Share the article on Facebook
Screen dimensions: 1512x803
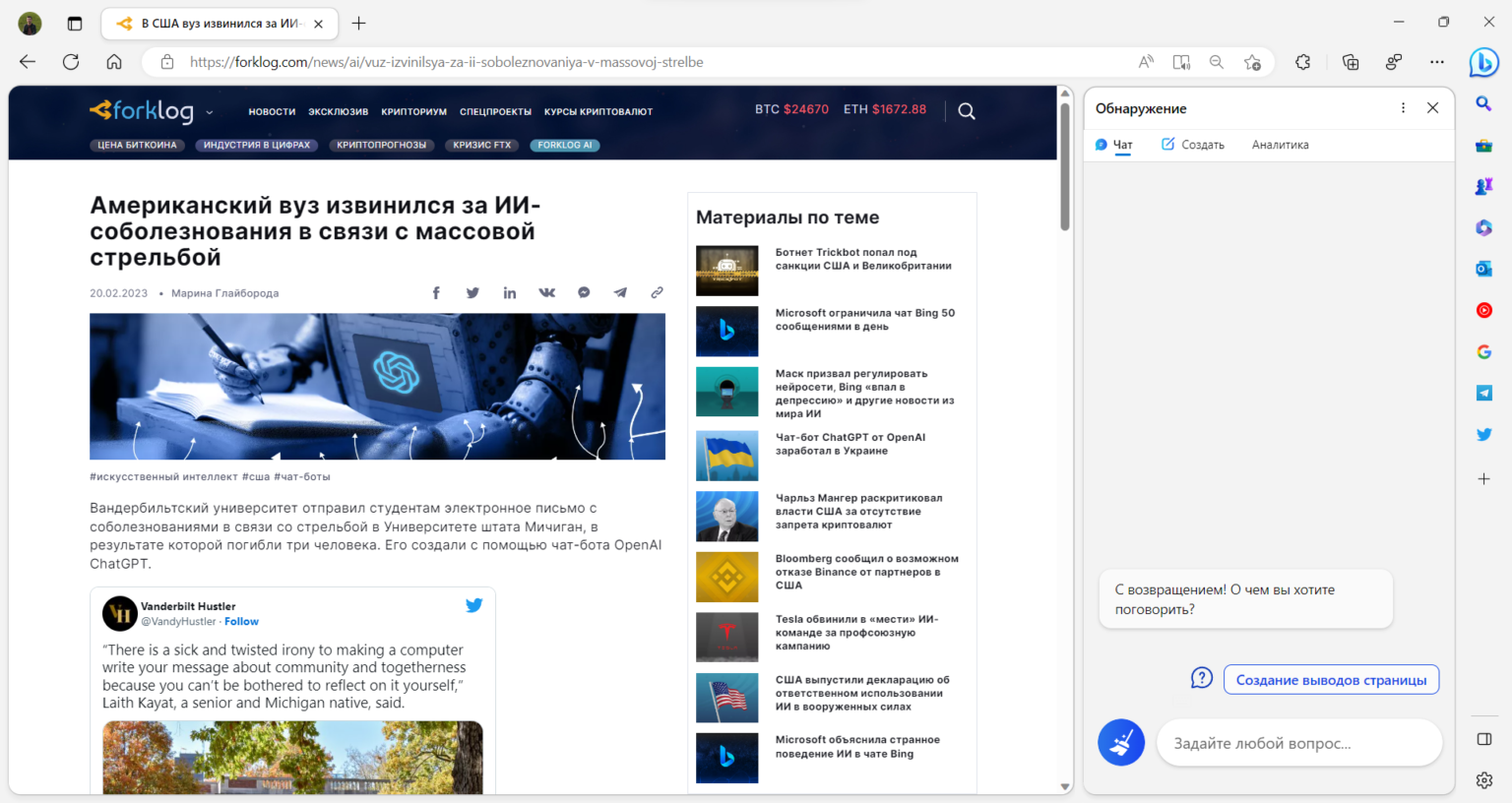click(435, 292)
